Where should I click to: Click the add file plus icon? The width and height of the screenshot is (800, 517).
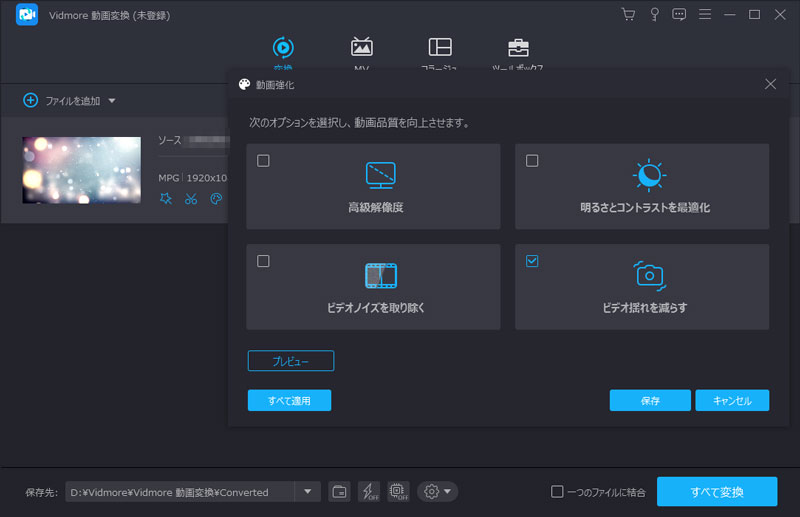[31, 100]
